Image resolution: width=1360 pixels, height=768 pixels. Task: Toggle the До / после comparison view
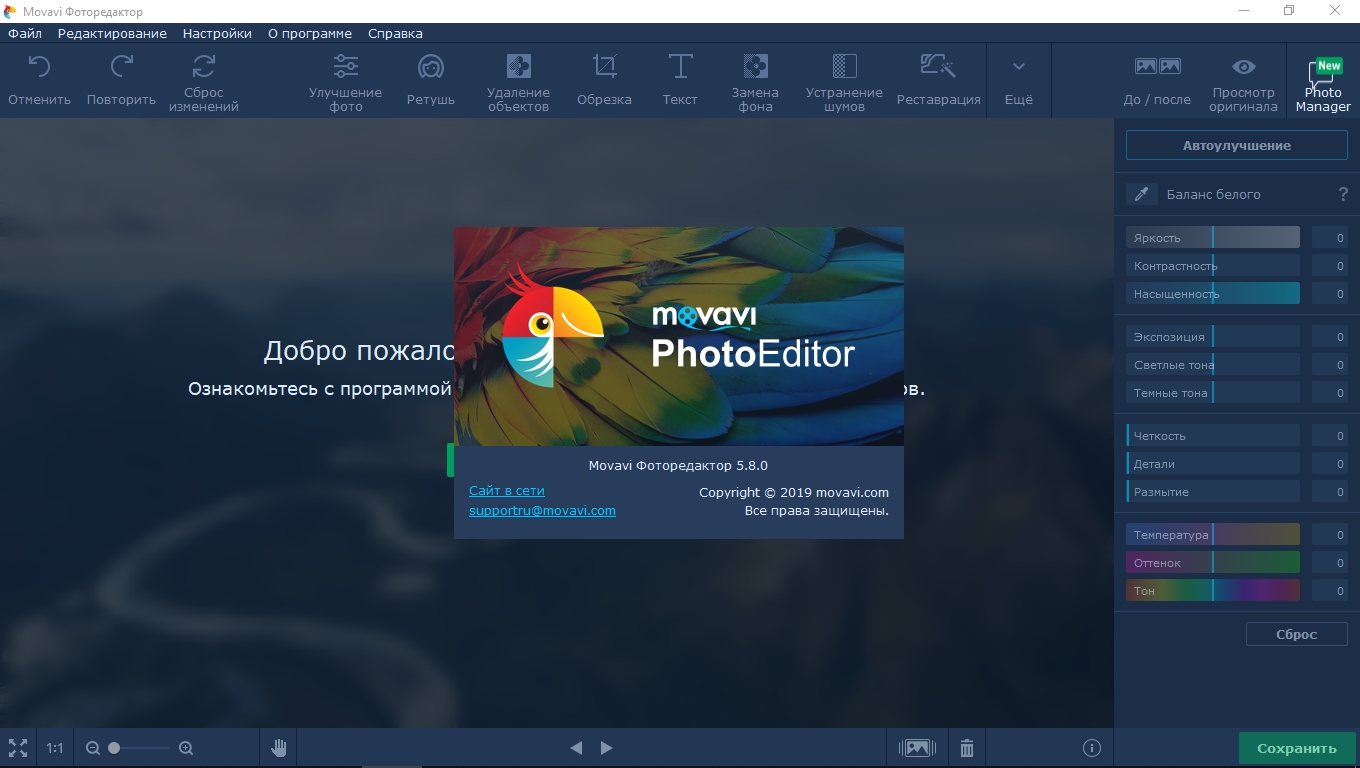coord(1157,80)
